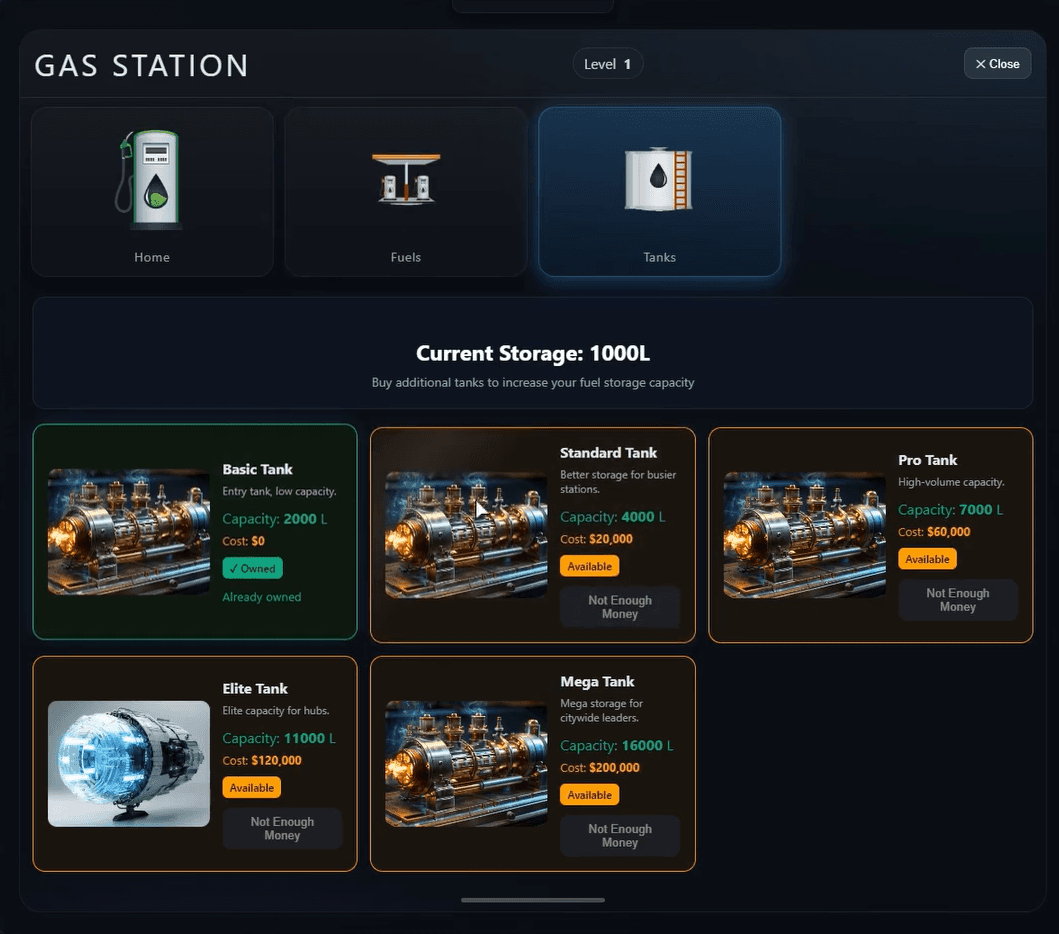This screenshot has width=1059, height=934.
Task: Select the fuel station canopy Fuels icon
Action: click(406, 179)
